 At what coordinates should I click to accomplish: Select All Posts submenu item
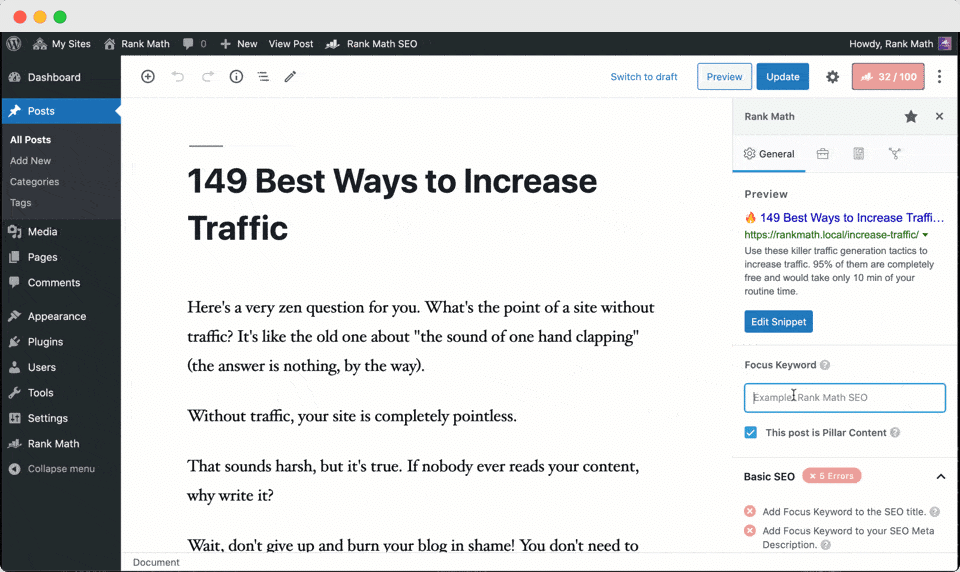(31, 140)
